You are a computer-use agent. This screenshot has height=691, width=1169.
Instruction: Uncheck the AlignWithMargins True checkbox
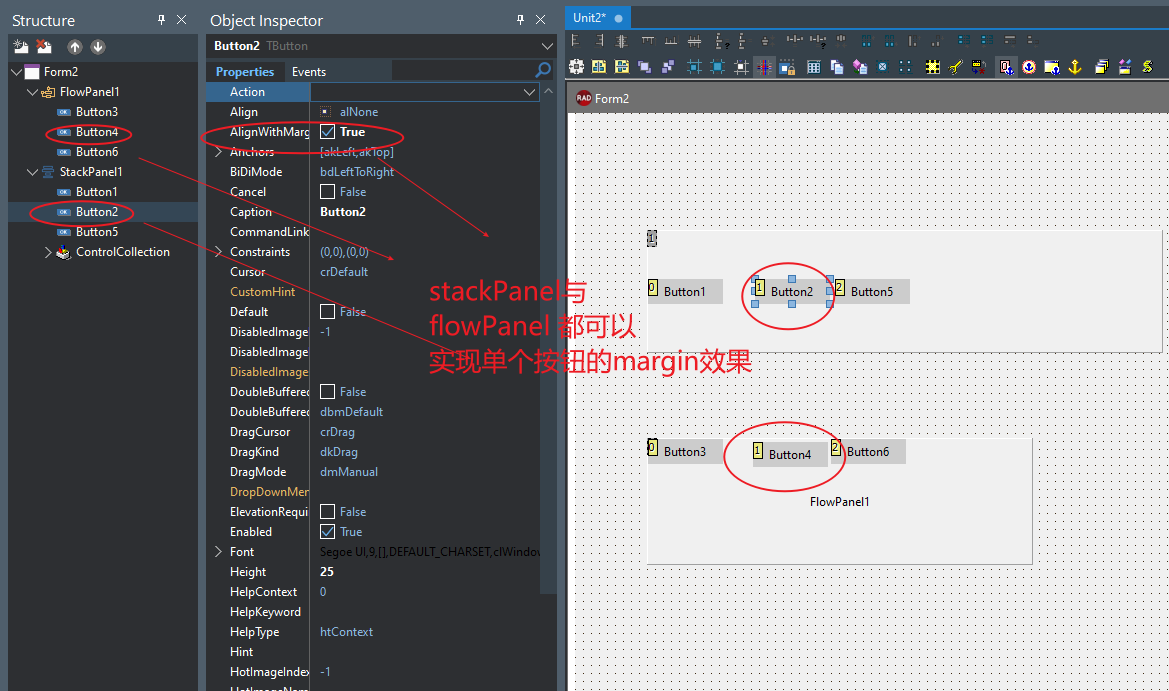328,132
